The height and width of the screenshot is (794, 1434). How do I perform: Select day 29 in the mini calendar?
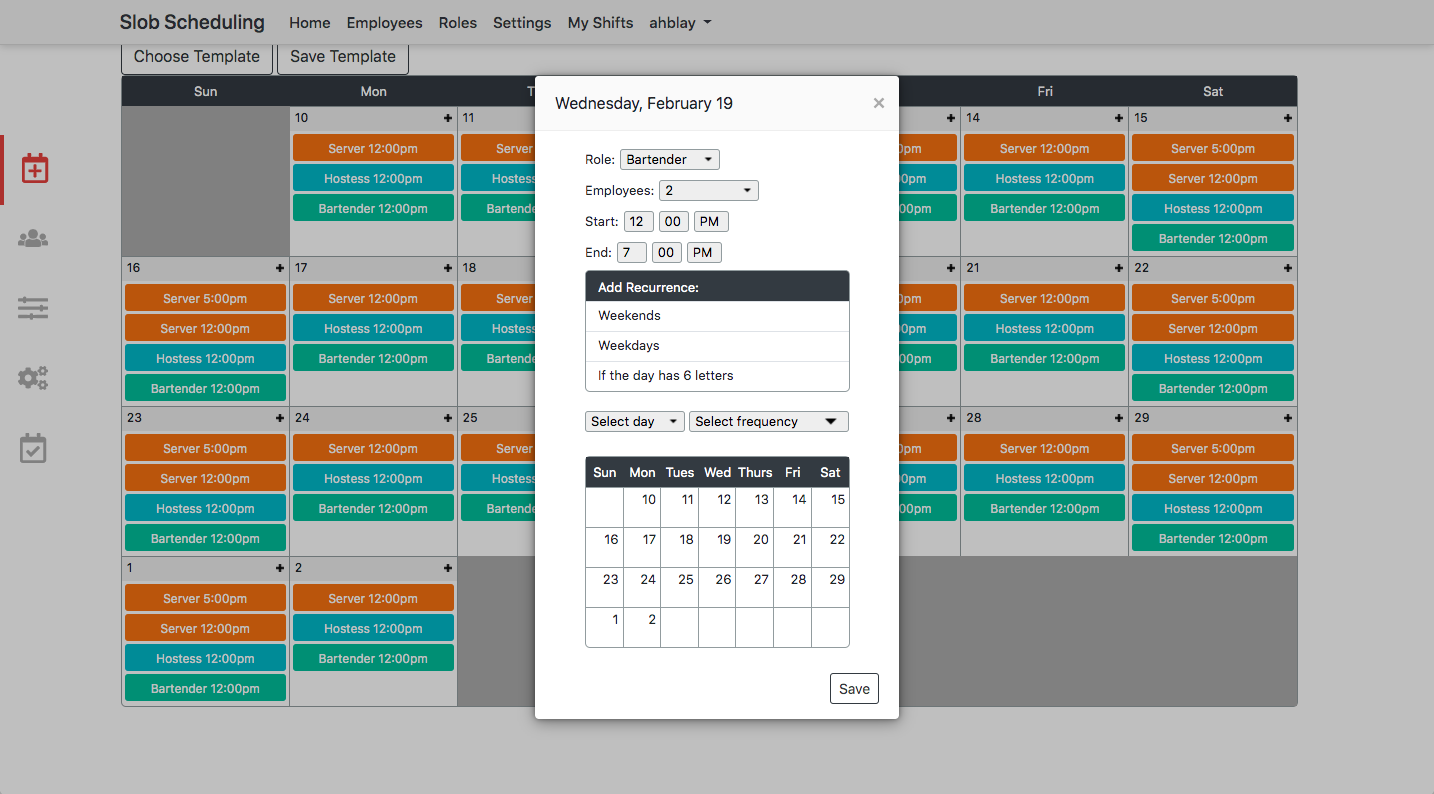[x=830, y=588]
